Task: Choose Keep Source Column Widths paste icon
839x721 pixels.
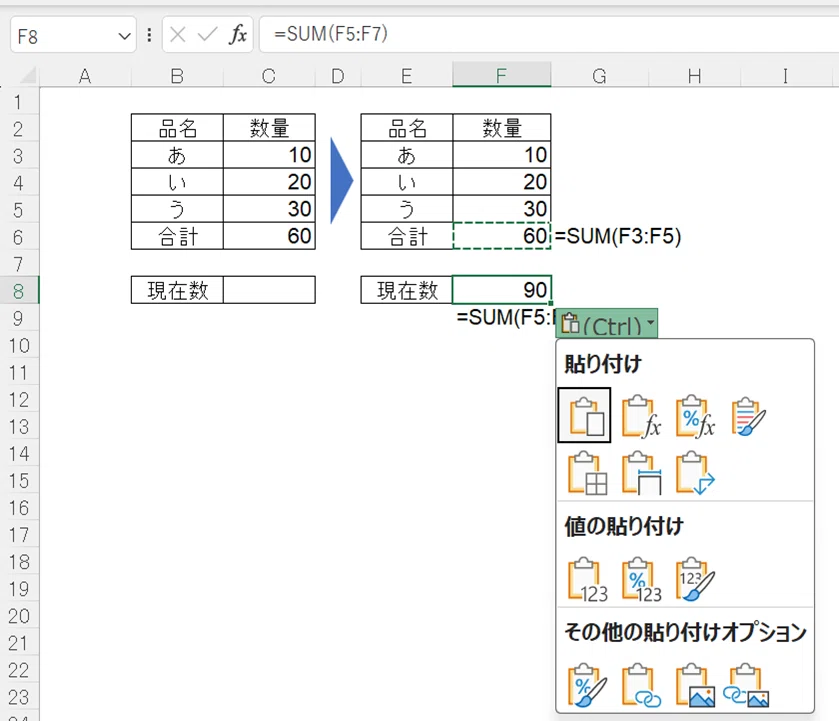Action: point(641,473)
